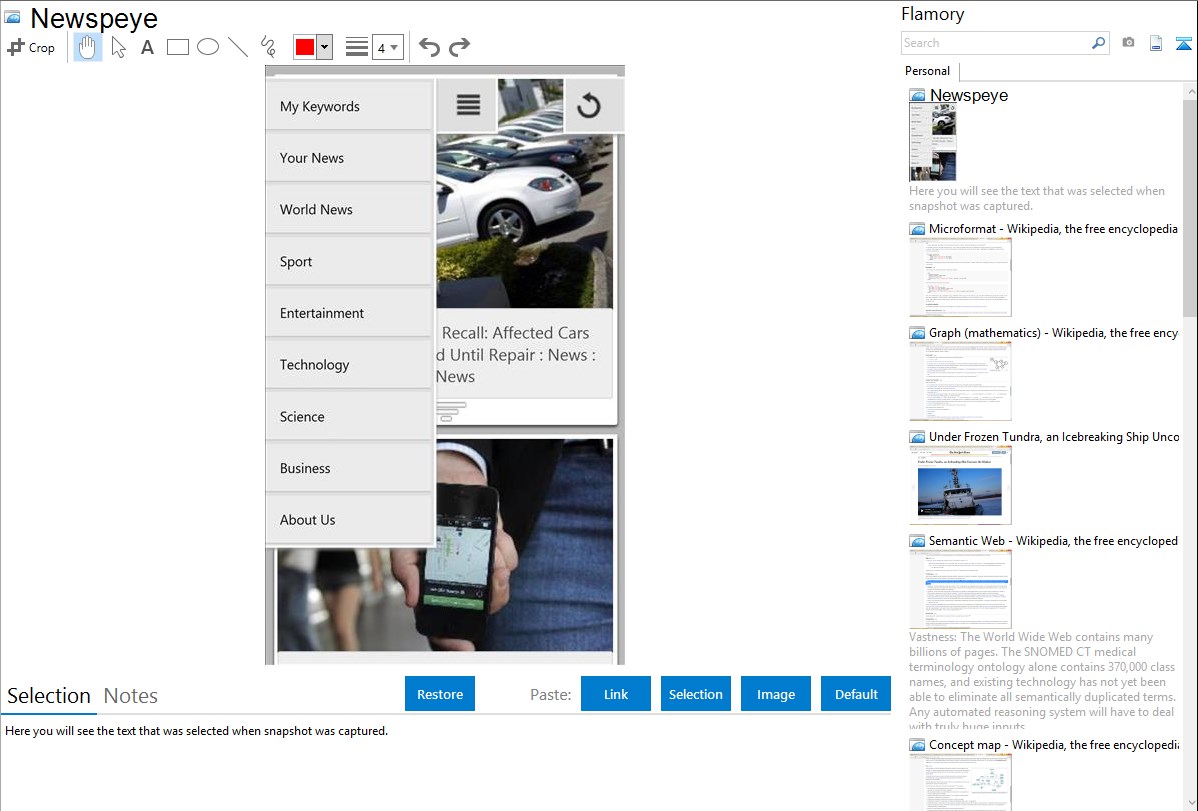
Task: Select the Crop tool
Action: point(31,47)
